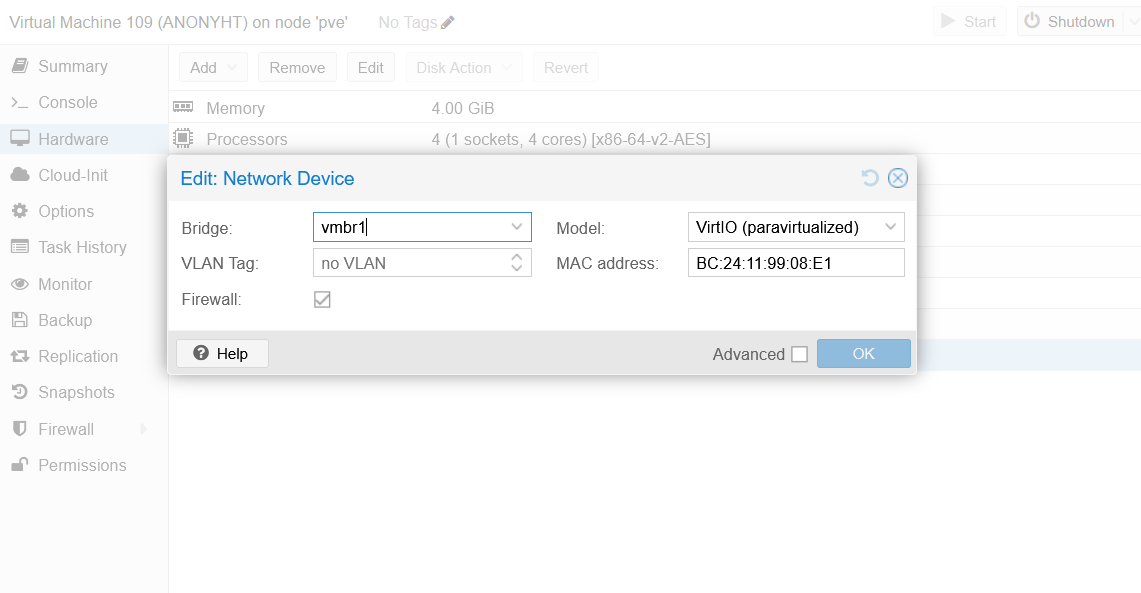
Task: Open the Permissions tab
Action: click(x=84, y=465)
